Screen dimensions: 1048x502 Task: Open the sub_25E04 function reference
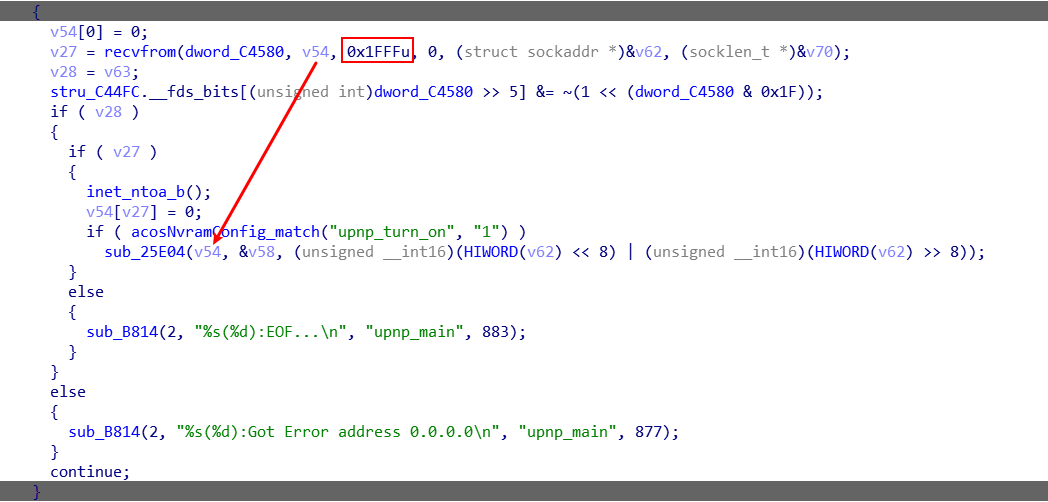pos(144,252)
